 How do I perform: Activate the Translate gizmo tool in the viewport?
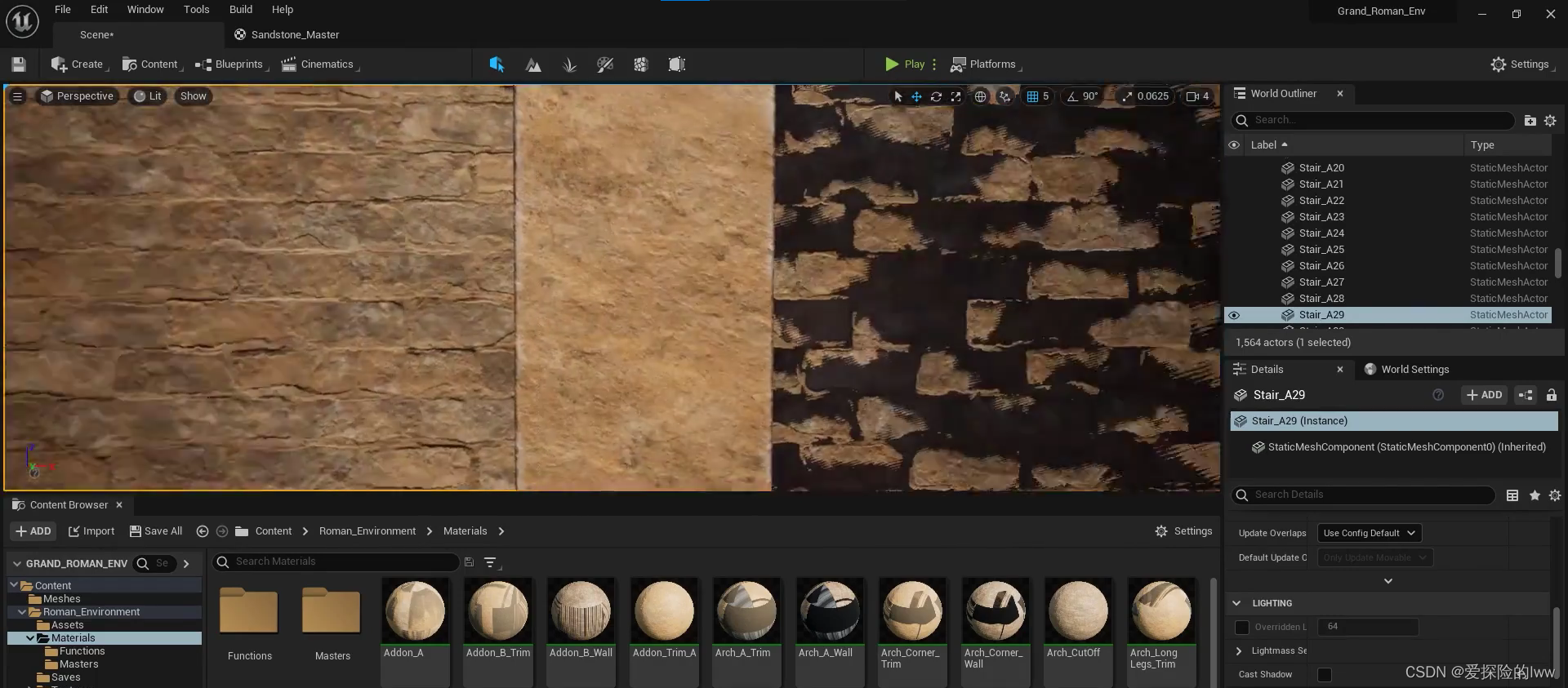coord(916,96)
